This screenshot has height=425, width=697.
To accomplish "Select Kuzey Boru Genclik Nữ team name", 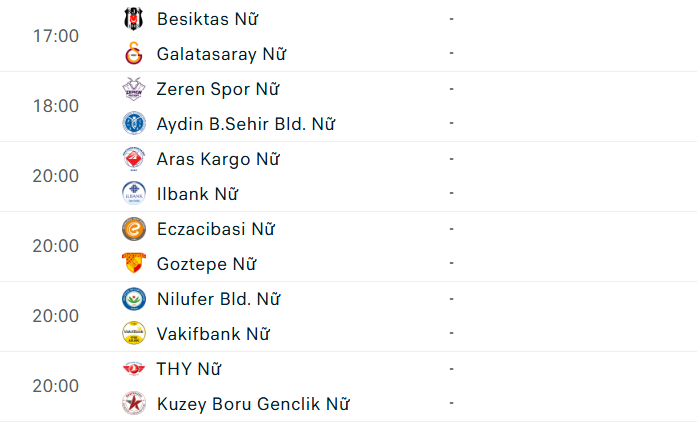I will (253, 404).
